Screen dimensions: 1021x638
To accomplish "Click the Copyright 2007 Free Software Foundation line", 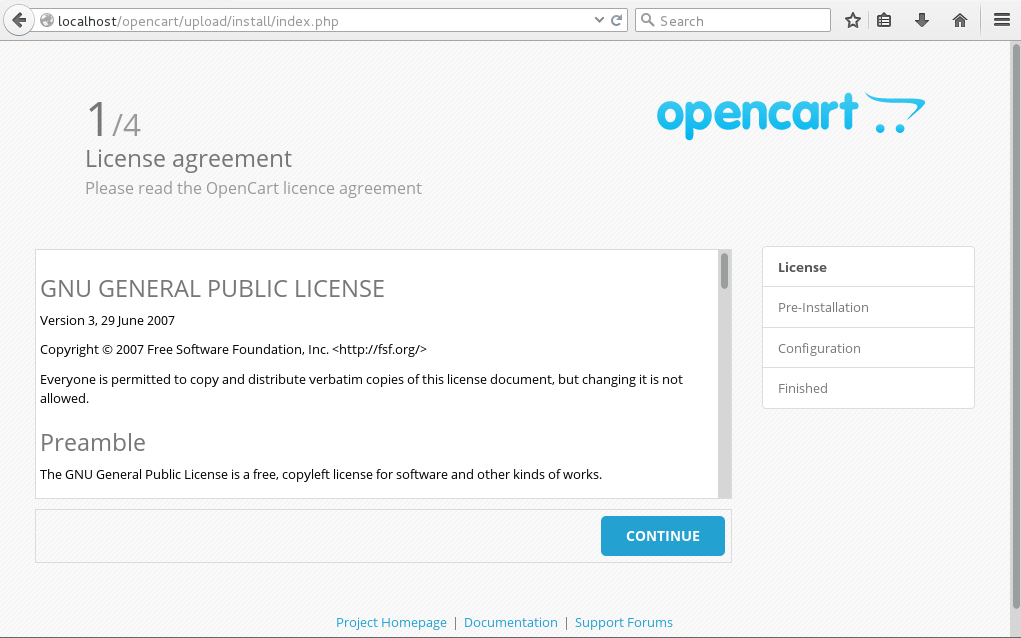I will 233,350.
